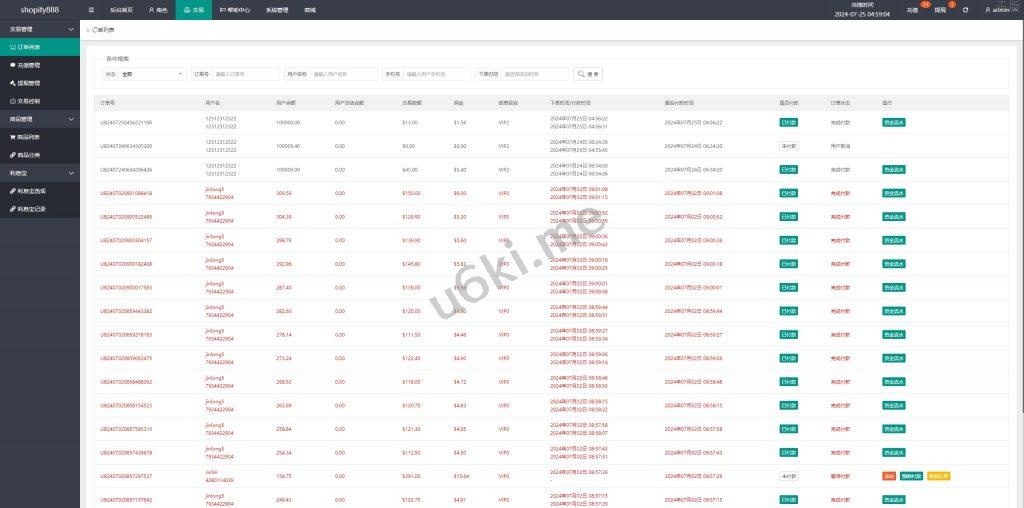Open 充值 notifications with badge in header
The height and width of the screenshot is (508, 1024).
click(912, 9)
